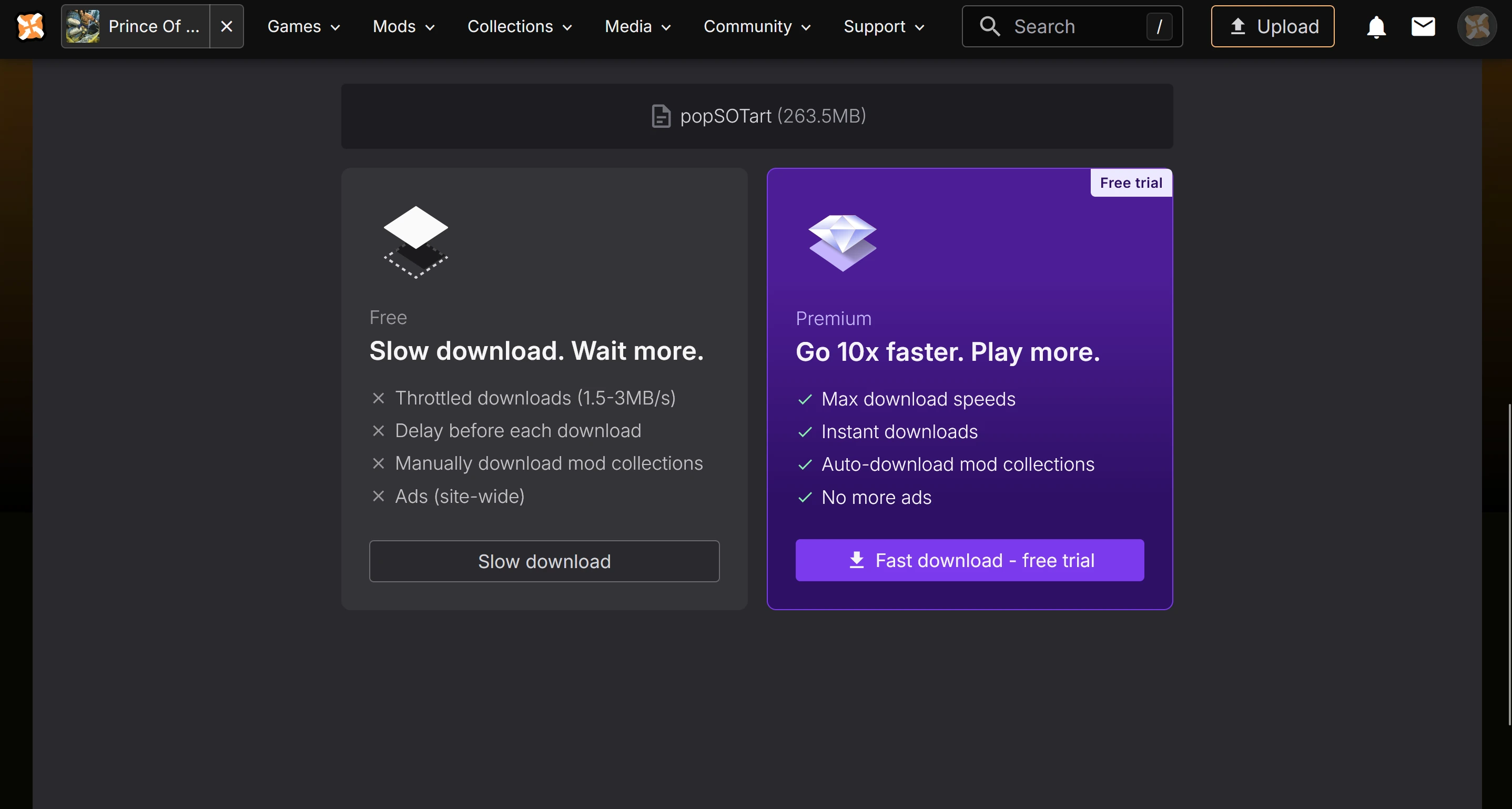Click the slash shortcut key in Search
The width and height of the screenshot is (1512, 809).
click(x=1159, y=26)
